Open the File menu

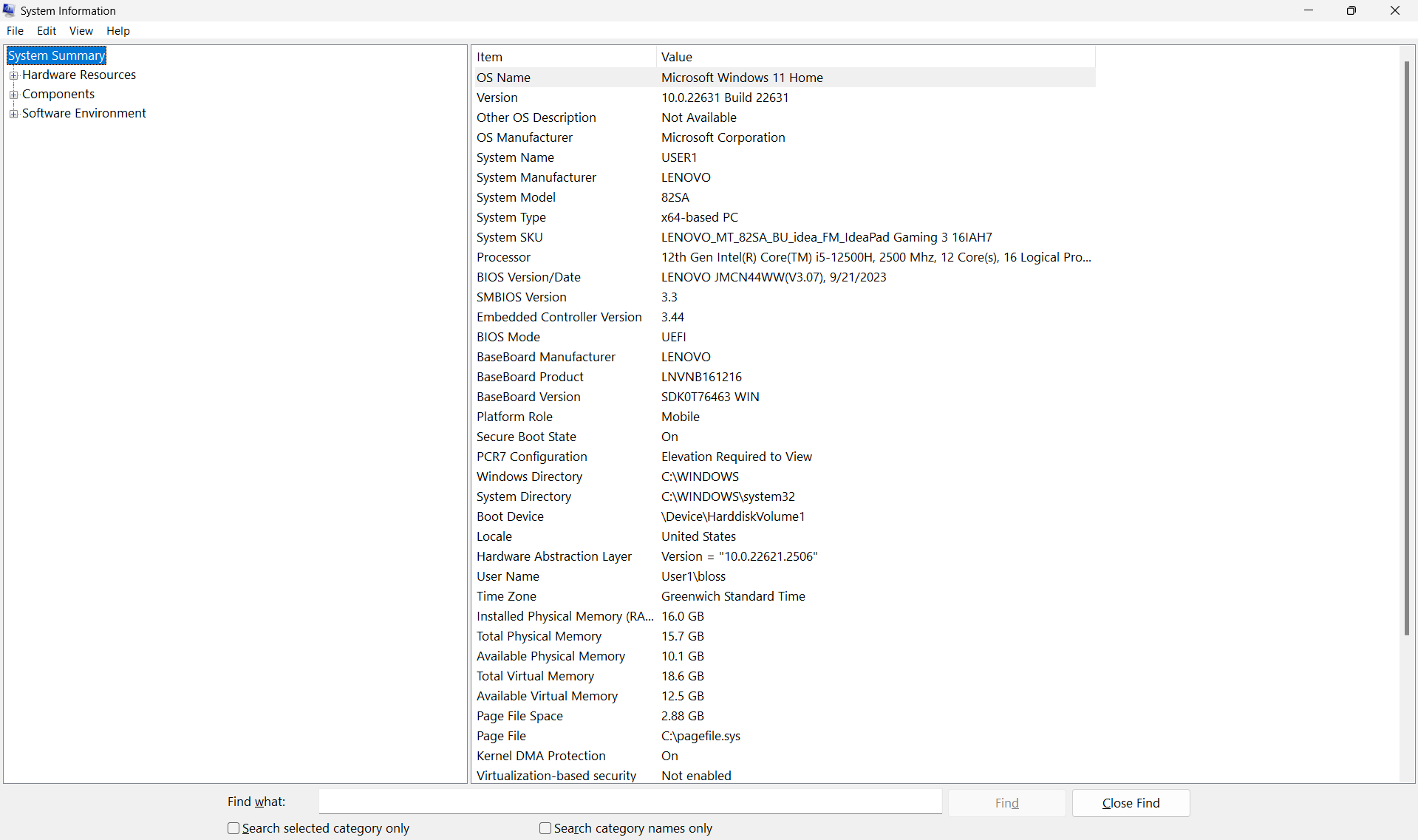tap(15, 30)
